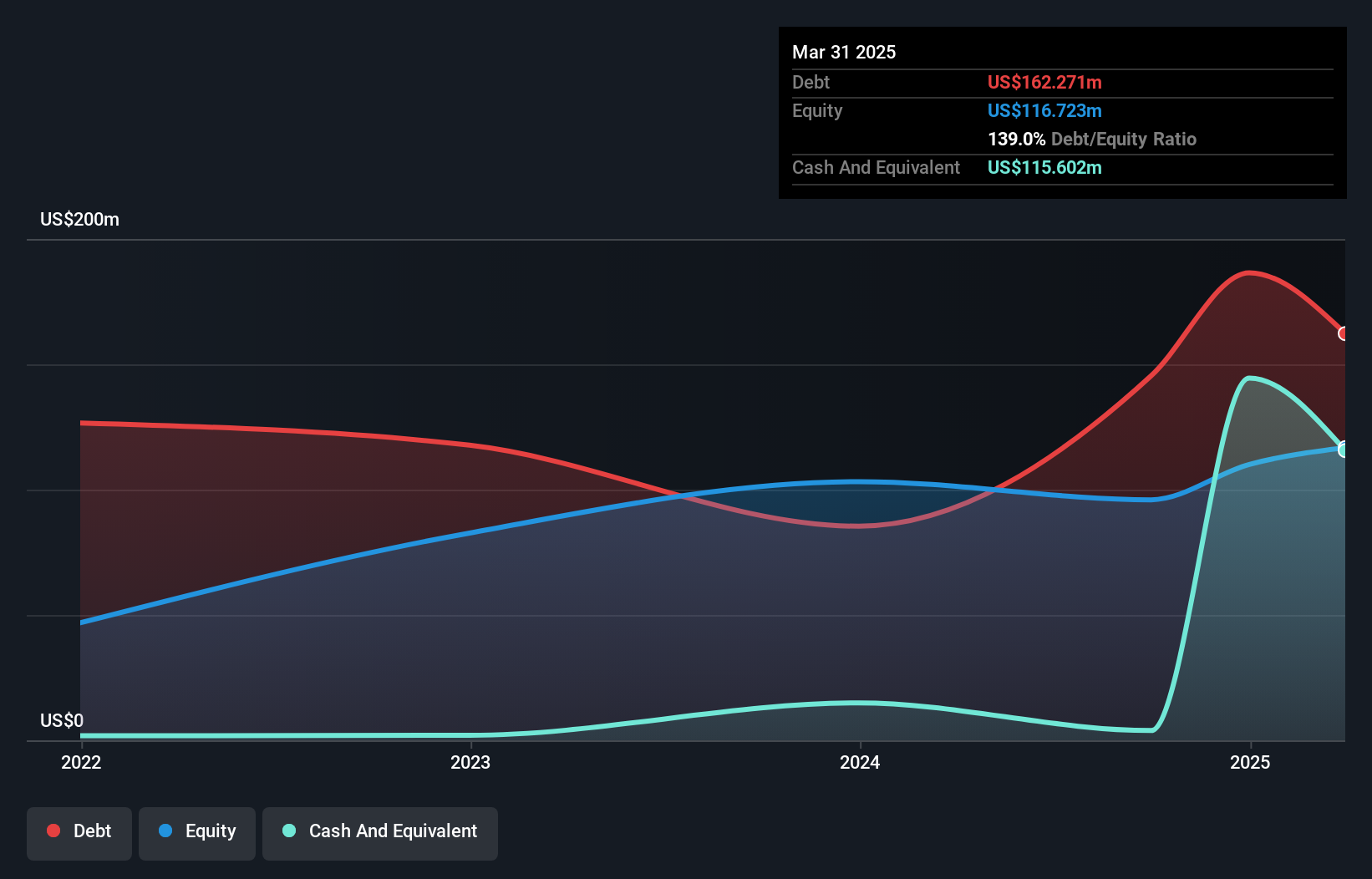Toggle the Debt series in the legend
The height and width of the screenshot is (879, 1372).
click(x=79, y=833)
